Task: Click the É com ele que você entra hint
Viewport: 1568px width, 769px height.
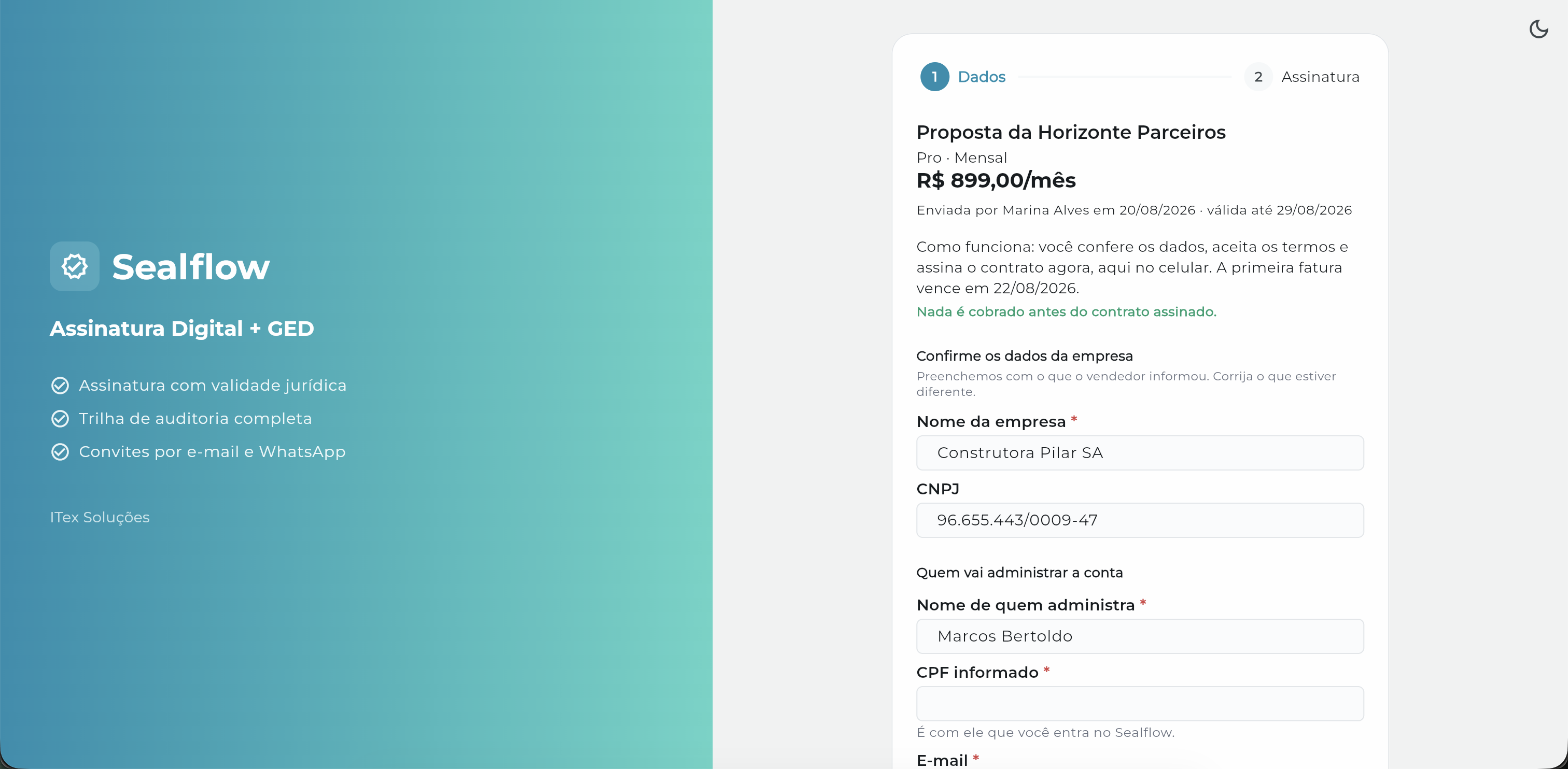Action: [1045, 733]
